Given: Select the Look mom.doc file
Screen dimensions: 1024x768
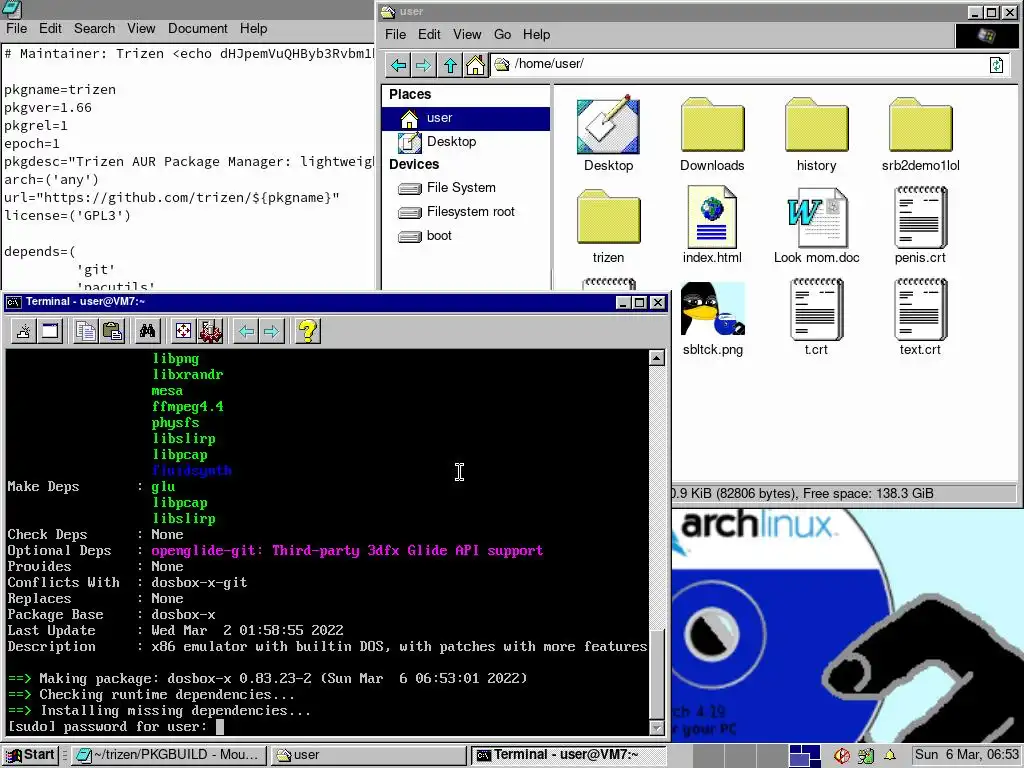Looking at the screenshot, I should (816, 225).
